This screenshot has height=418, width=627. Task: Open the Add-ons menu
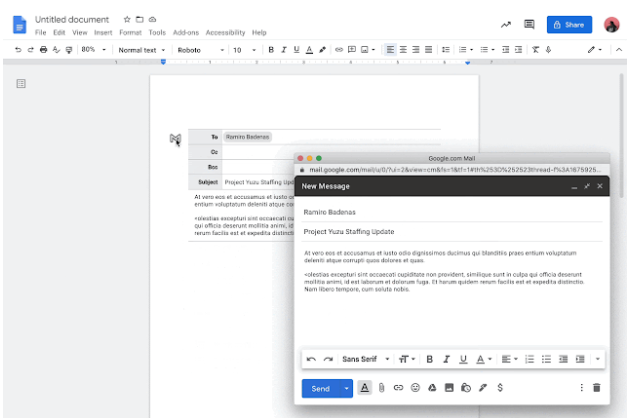[185, 32]
